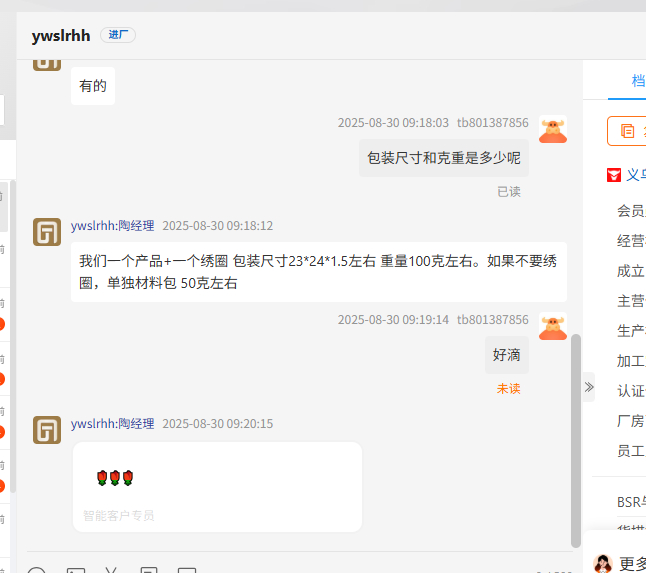Switch to the 档 tab in right panel

coord(638,80)
